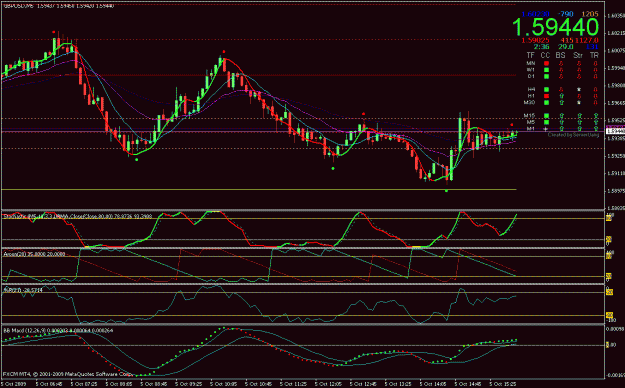Click the green BS up arrow in the M30 row

pos(562,102)
